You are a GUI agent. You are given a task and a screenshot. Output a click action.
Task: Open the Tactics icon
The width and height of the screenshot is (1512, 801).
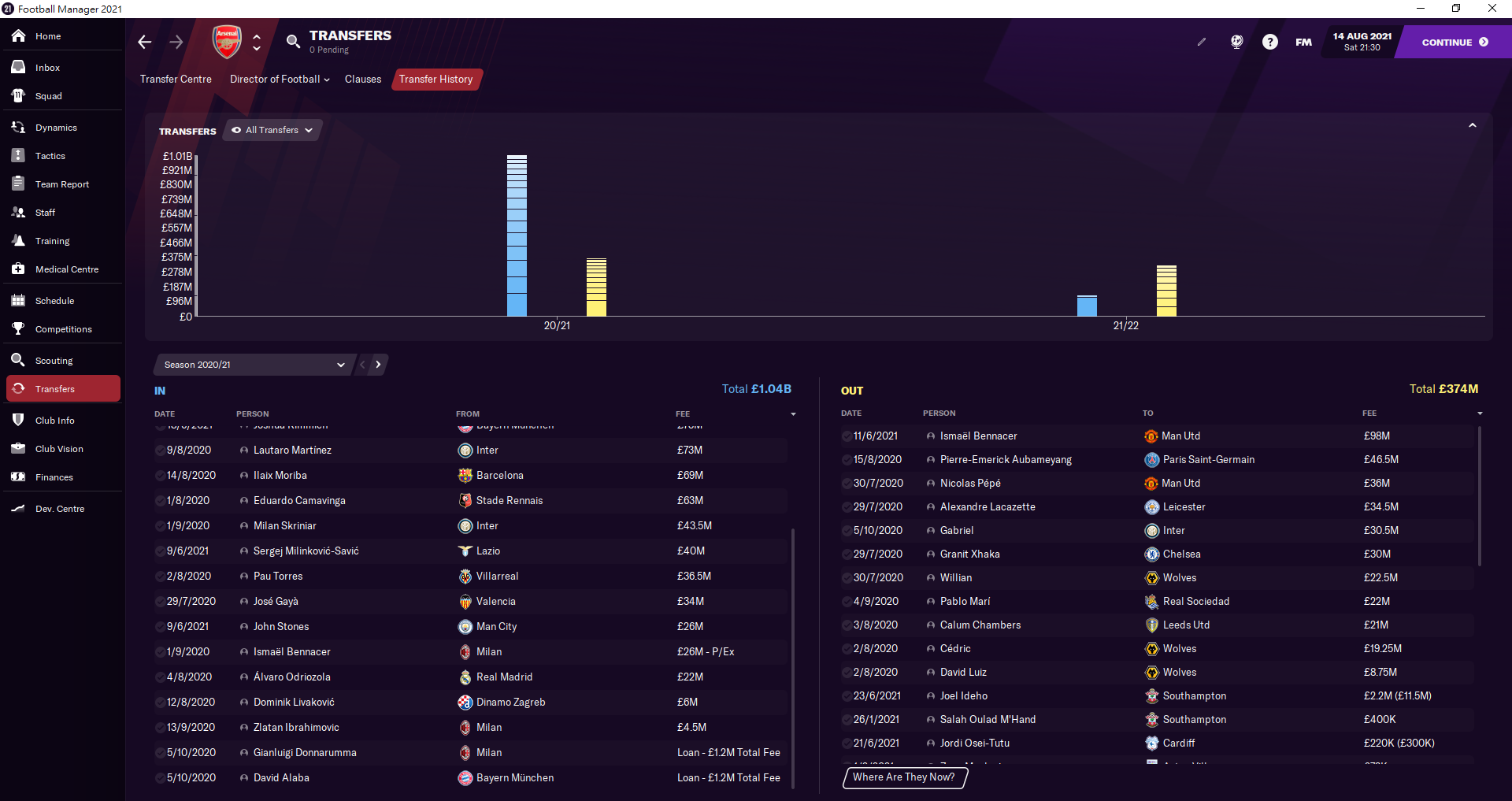tap(19, 156)
